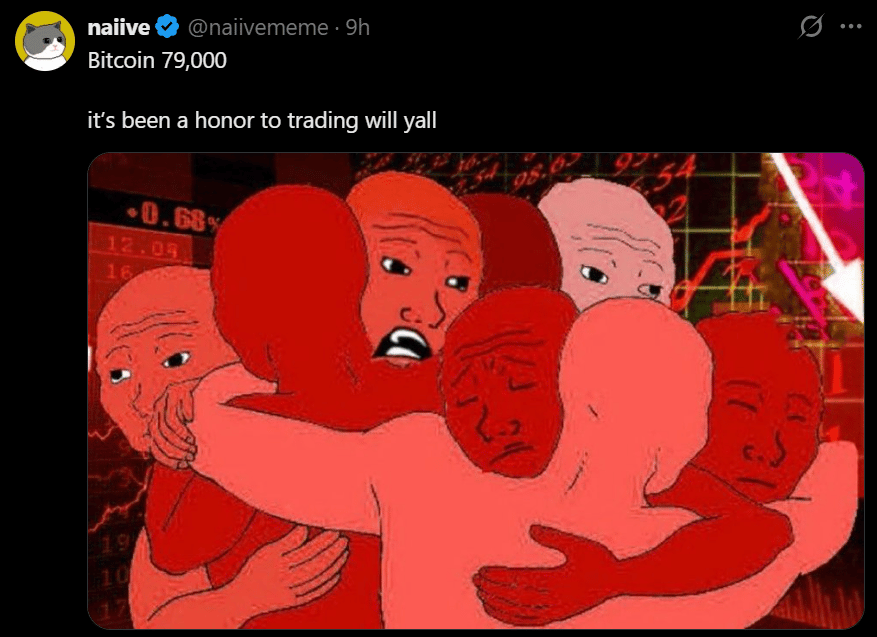Open the @naiivememe handle link

tap(258, 27)
